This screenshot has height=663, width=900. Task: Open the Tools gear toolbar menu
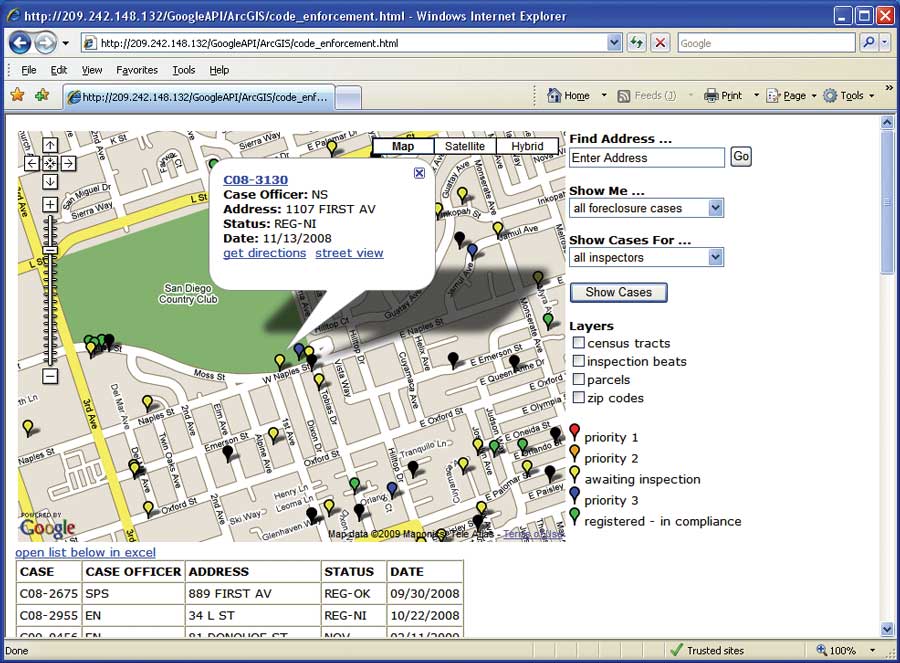848,95
